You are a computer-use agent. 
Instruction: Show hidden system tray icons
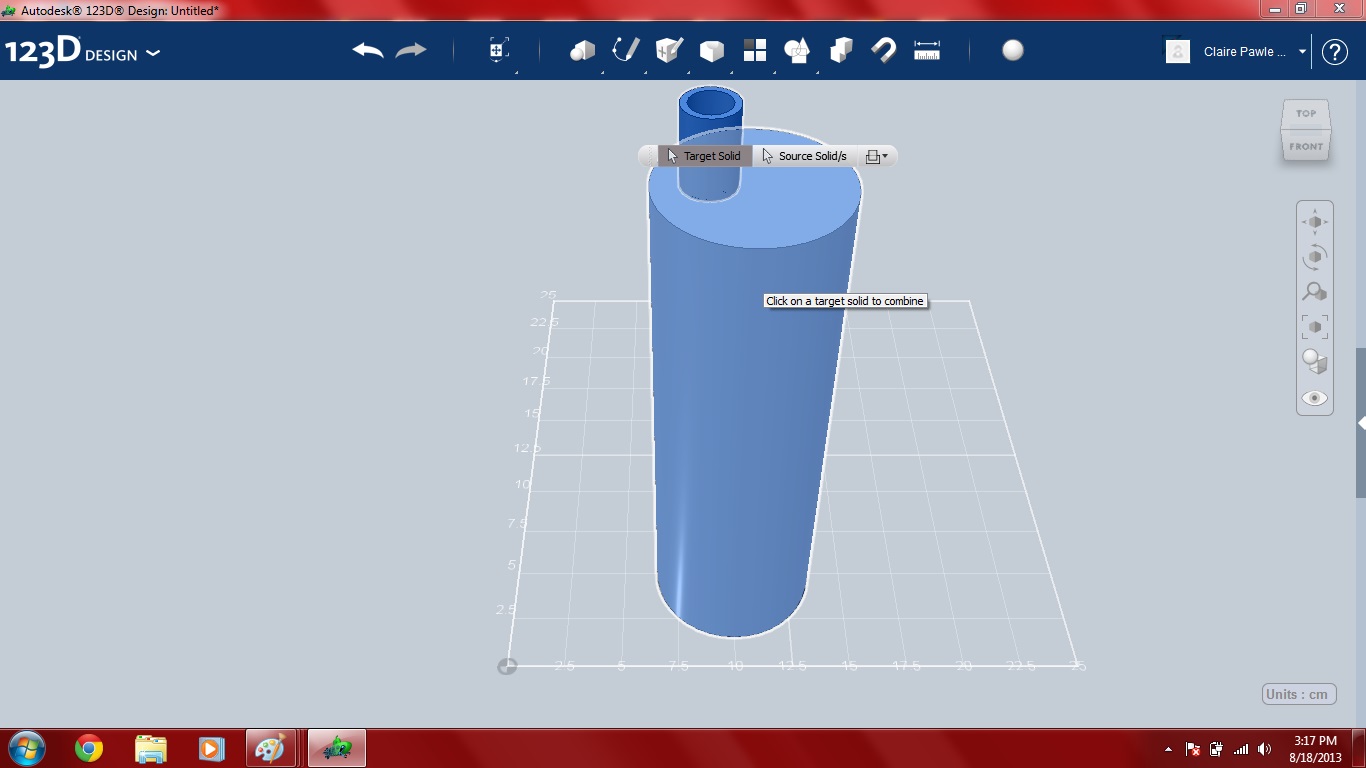coord(1168,749)
